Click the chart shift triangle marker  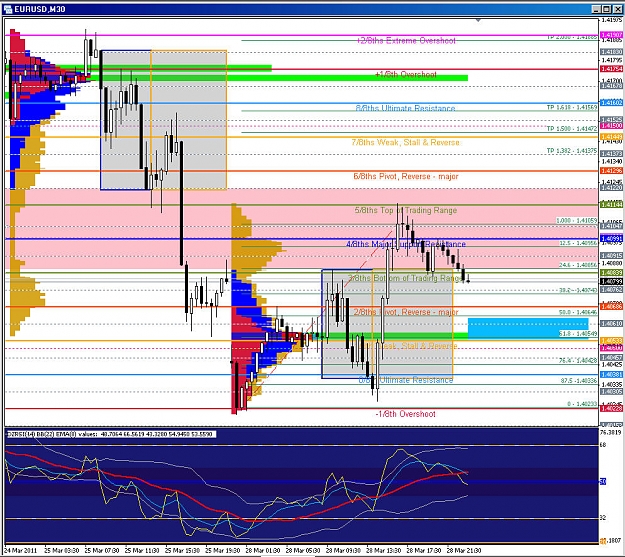click(x=478, y=20)
